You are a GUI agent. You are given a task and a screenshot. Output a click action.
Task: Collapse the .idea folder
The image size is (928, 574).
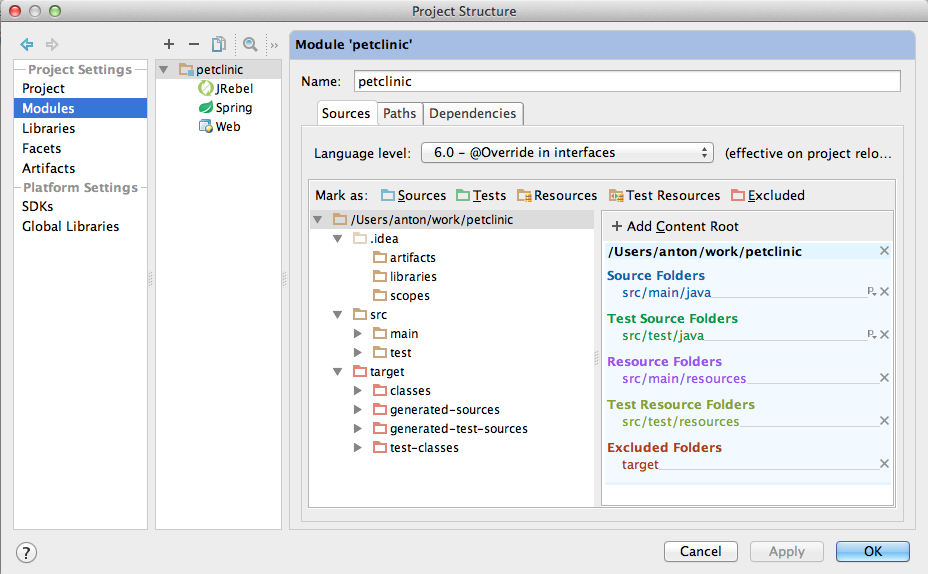point(338,238)
